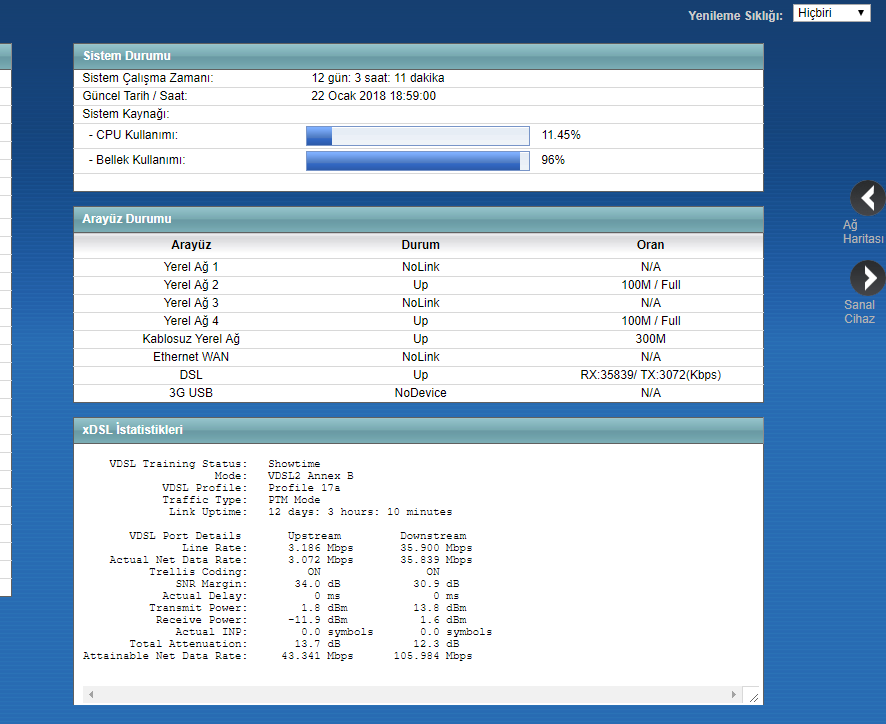
Task: Click the -11.9 dBm receive power value
Action: (318, 620)
